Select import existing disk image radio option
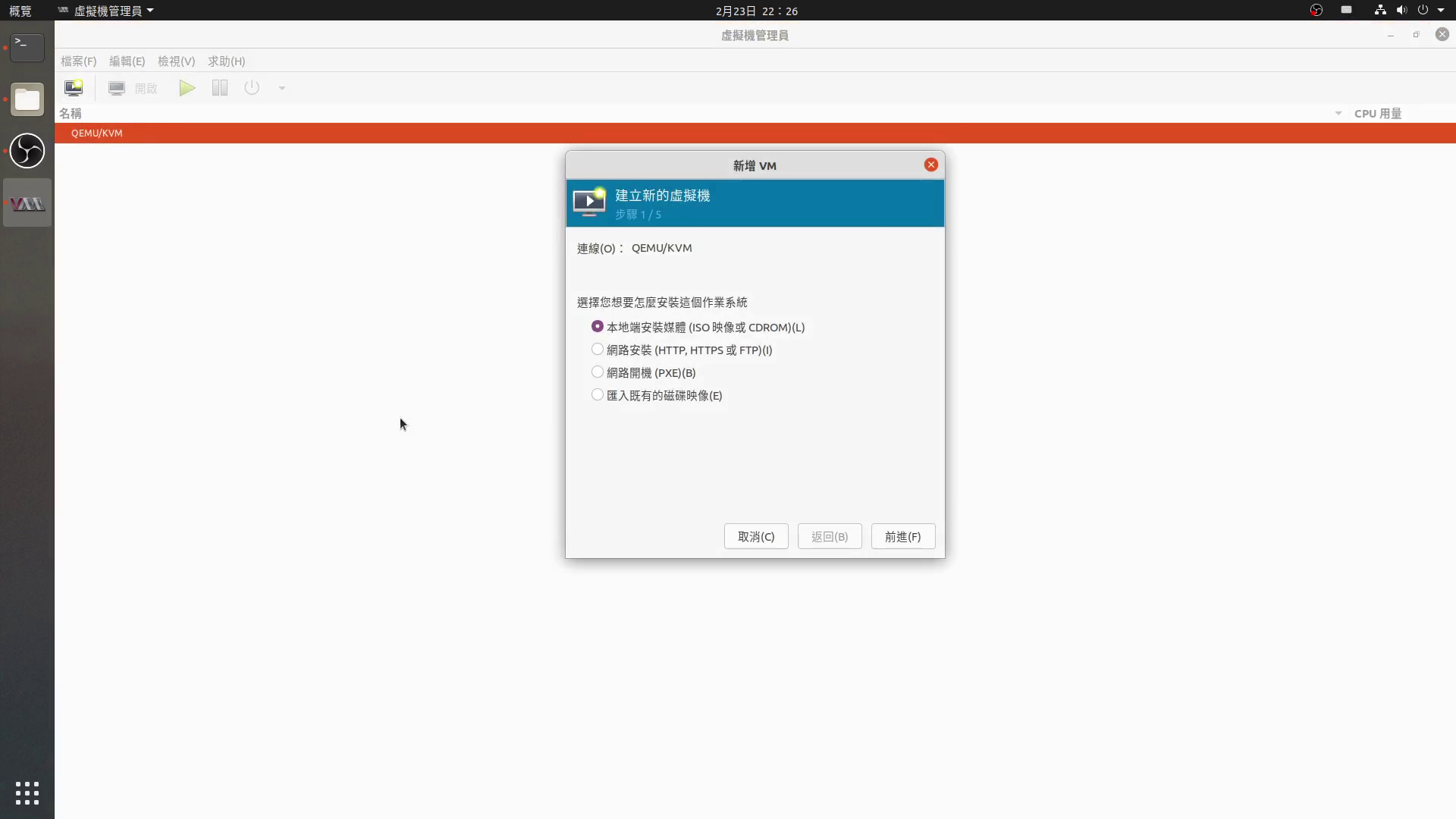This screenshot has width=1456, height=819. pos(598,395)
